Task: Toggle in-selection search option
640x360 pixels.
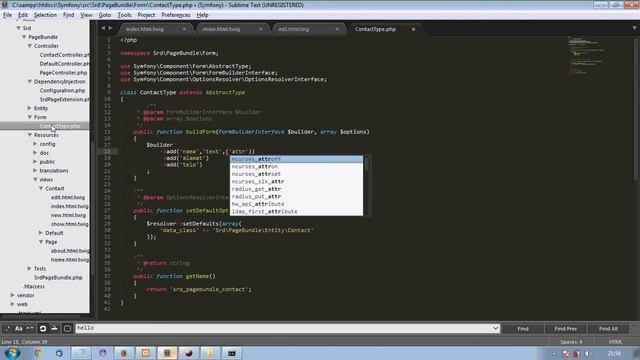Action: 54,329
